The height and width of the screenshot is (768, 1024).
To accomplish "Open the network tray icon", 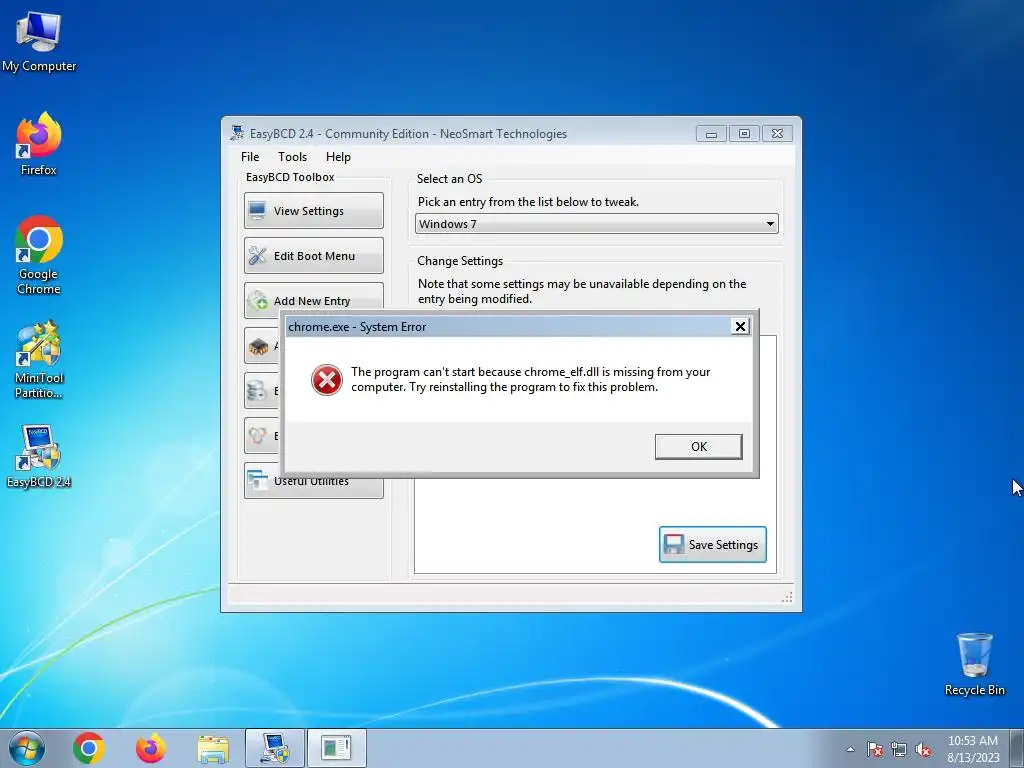I will (x=899, y=749).
